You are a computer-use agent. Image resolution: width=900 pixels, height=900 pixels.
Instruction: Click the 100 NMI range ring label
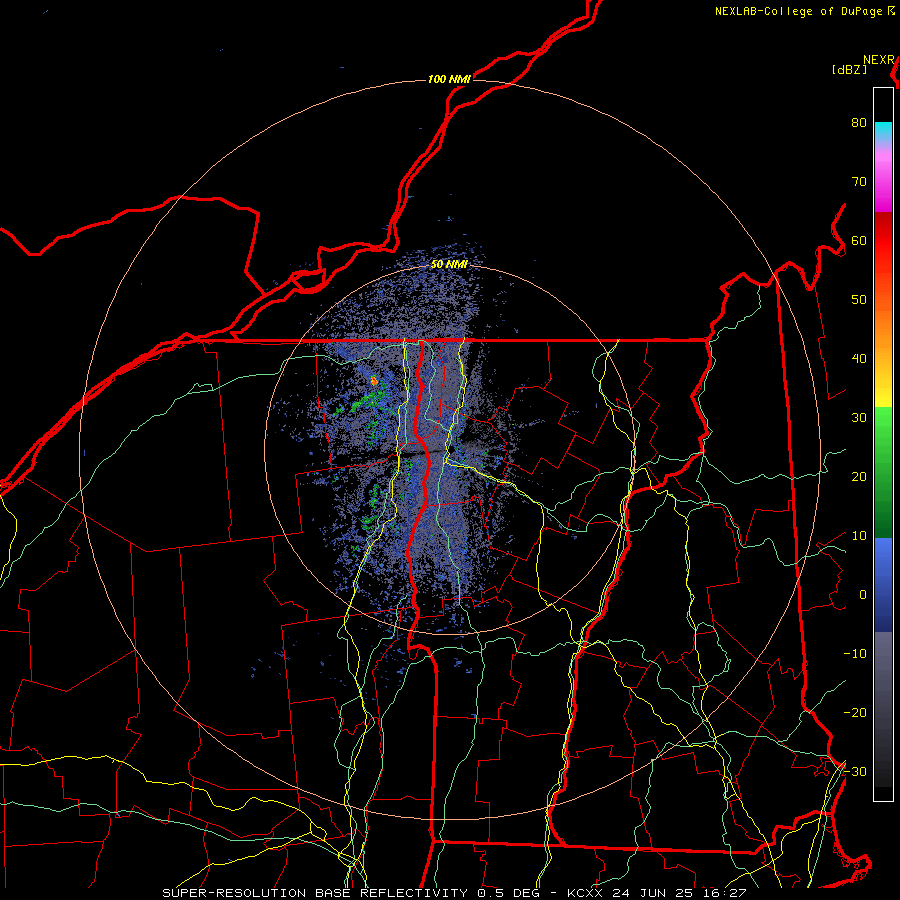449,79
